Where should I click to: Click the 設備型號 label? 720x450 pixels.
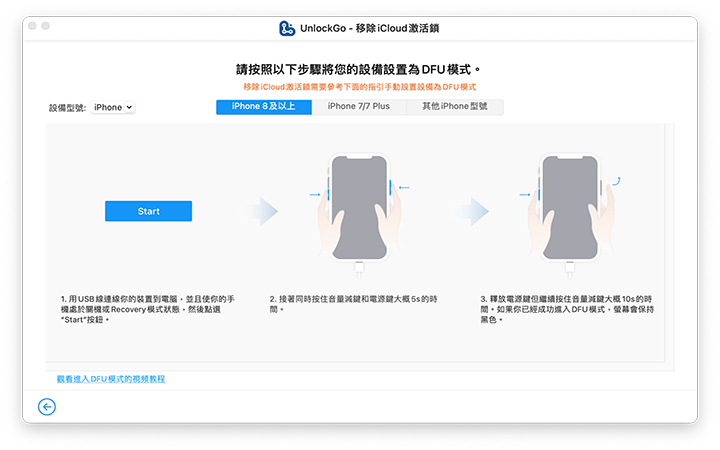click(x=67, y=108)
